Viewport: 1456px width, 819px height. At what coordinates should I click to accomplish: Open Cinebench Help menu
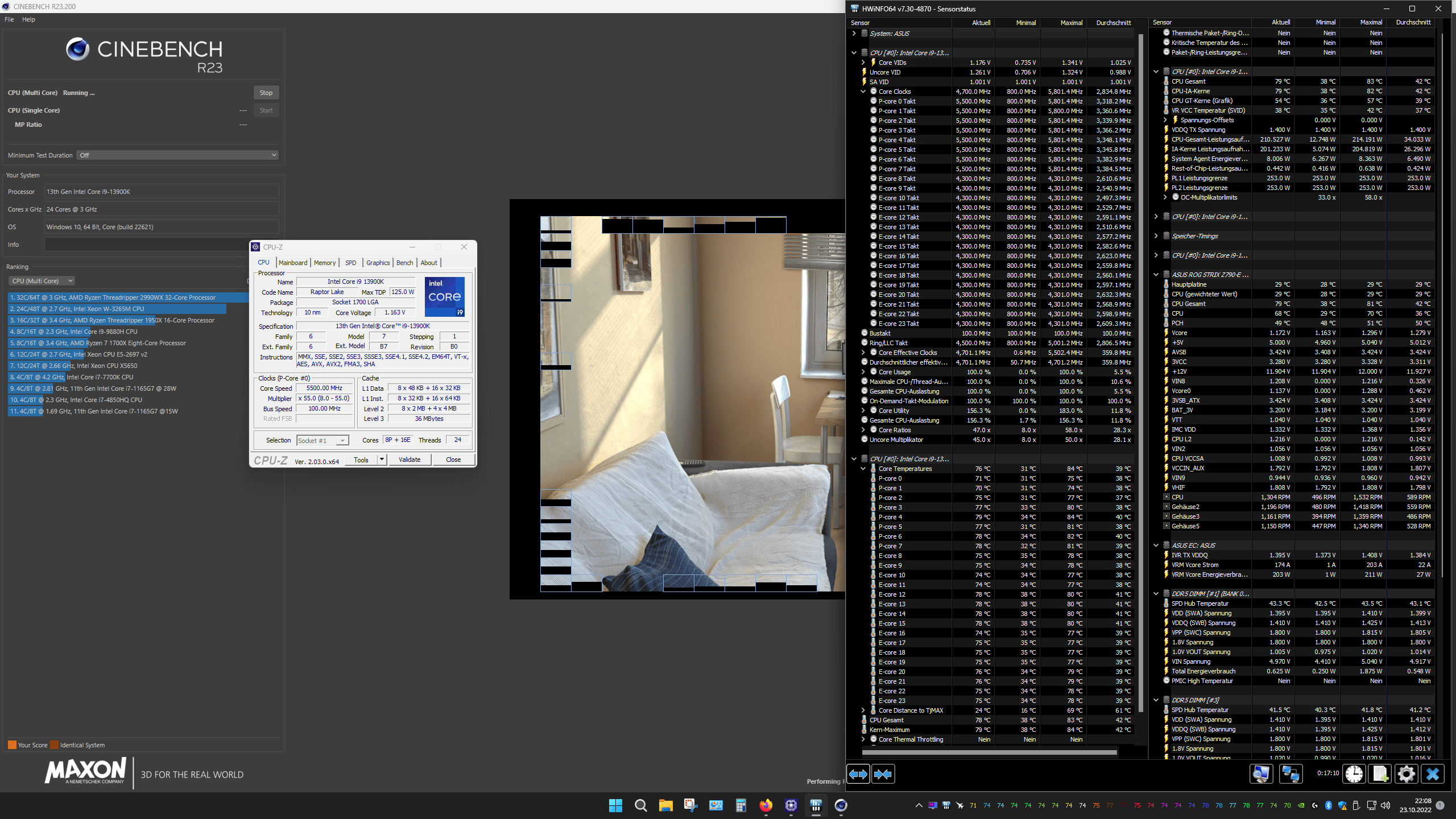(28, 19)
